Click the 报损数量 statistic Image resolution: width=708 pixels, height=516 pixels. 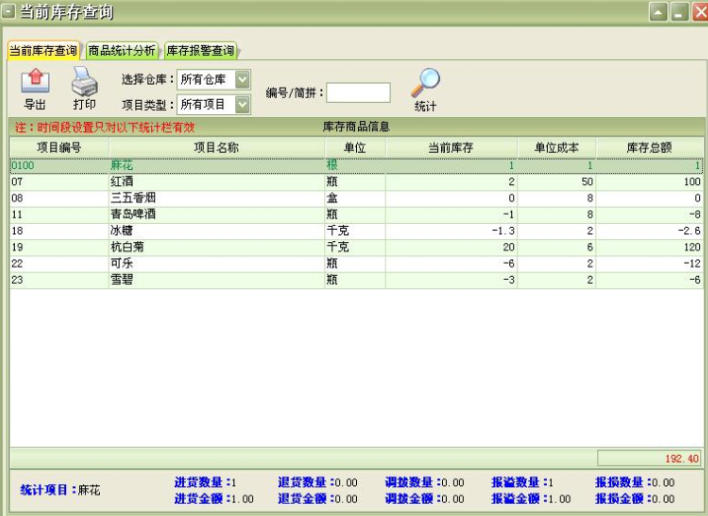click(635, 482)
